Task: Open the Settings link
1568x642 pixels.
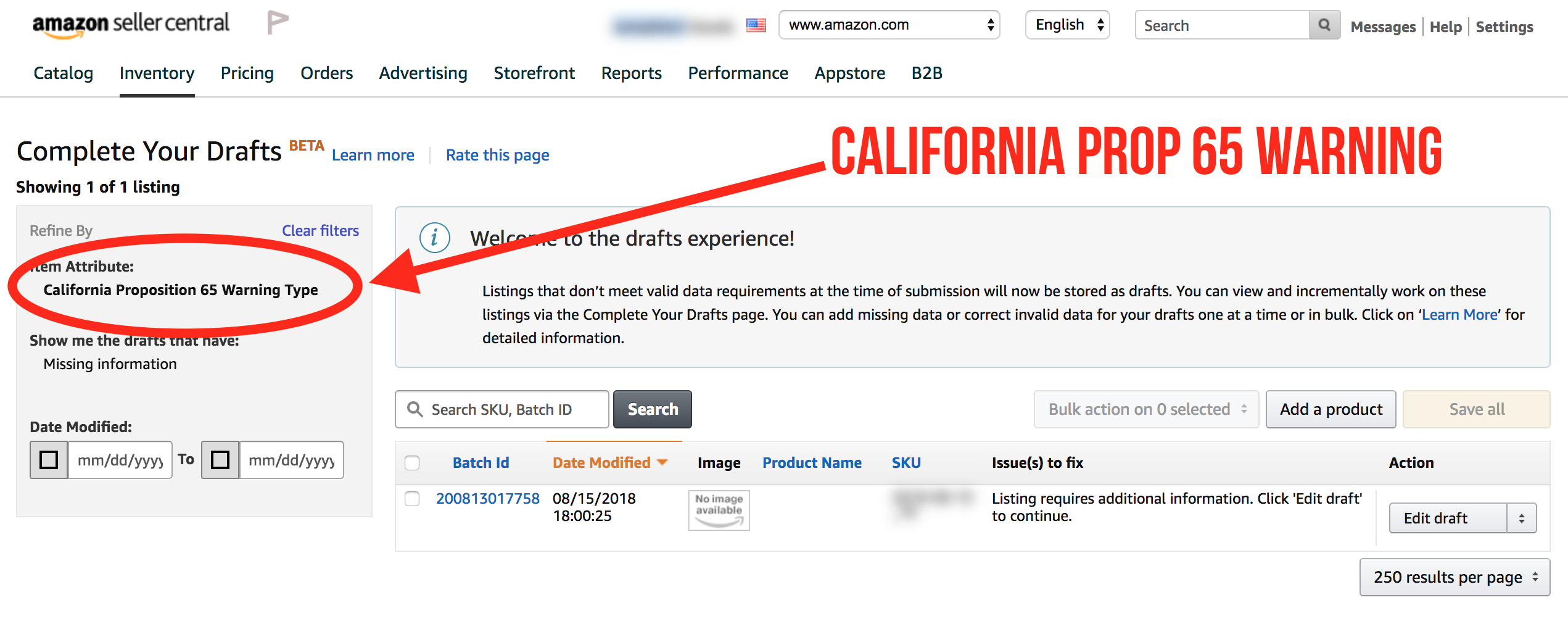Action: pos(1504,27)
